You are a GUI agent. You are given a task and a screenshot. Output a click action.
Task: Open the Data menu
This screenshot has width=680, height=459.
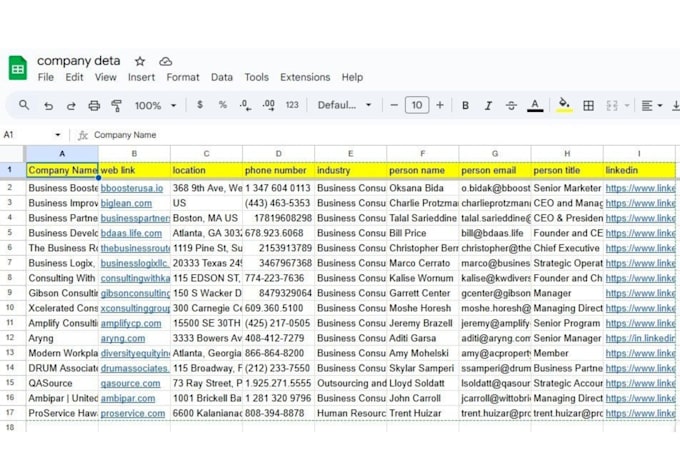[222, 77]
